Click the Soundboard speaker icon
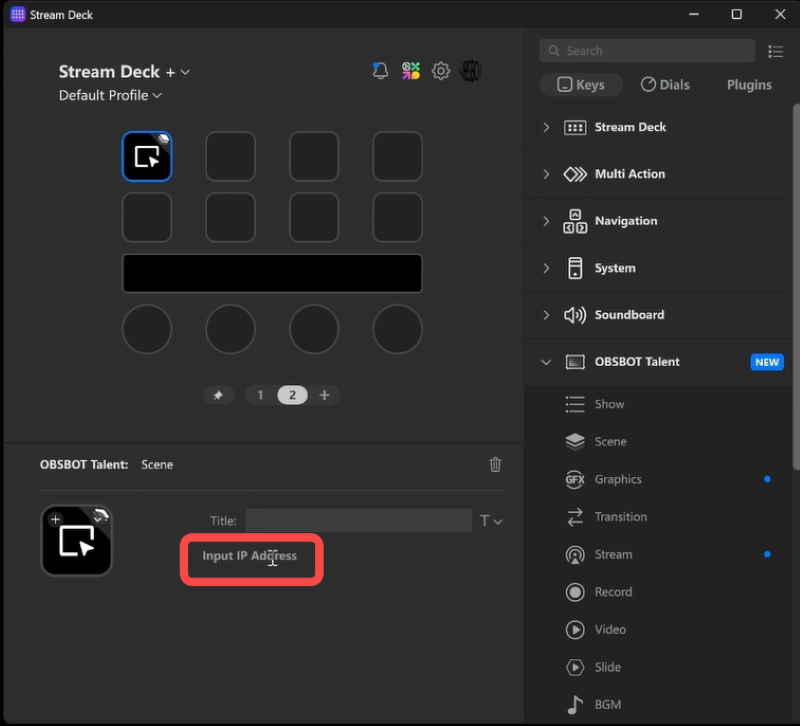 tap(575, 315)
